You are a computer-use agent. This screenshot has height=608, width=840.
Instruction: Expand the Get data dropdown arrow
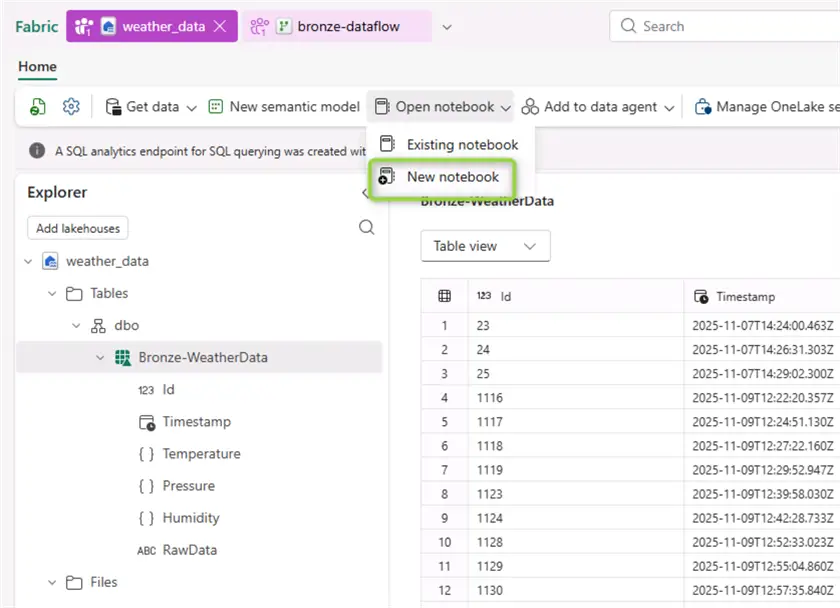pyautogui.click(x=191, y=108)
